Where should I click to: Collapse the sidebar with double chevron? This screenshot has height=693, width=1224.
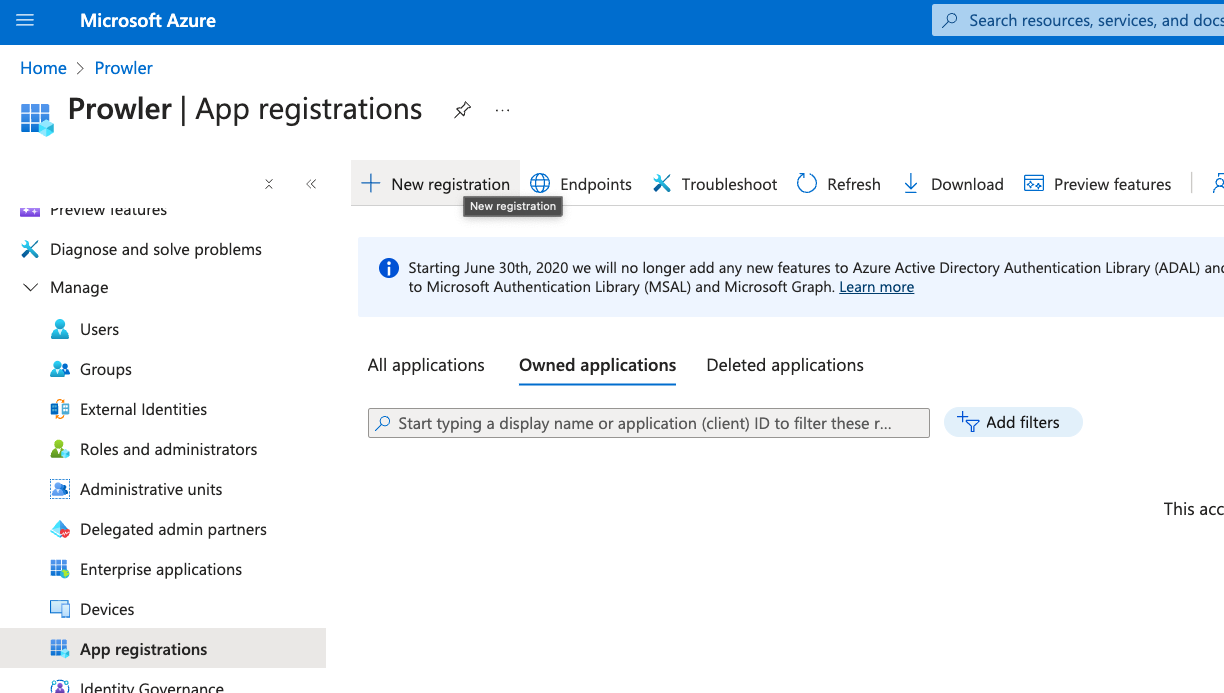311,184
